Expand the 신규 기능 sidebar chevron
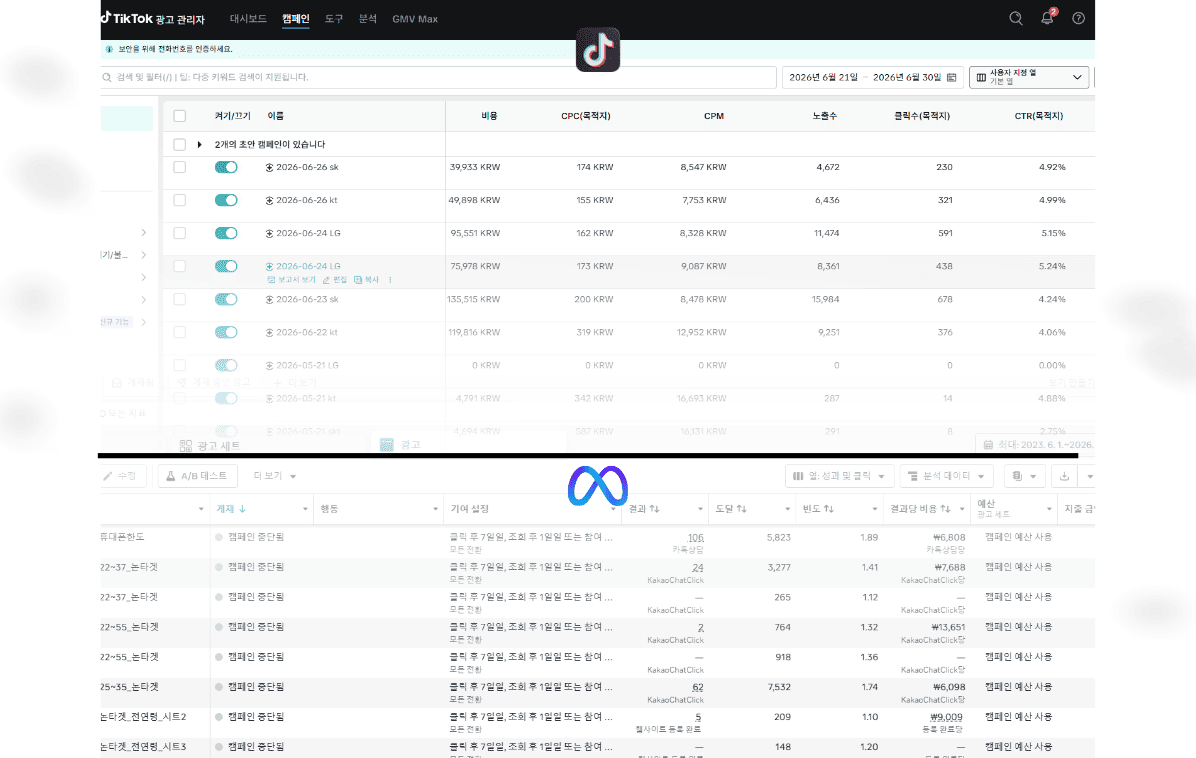Viewport: 1196px width, 758px height. (x=143, y=322)
